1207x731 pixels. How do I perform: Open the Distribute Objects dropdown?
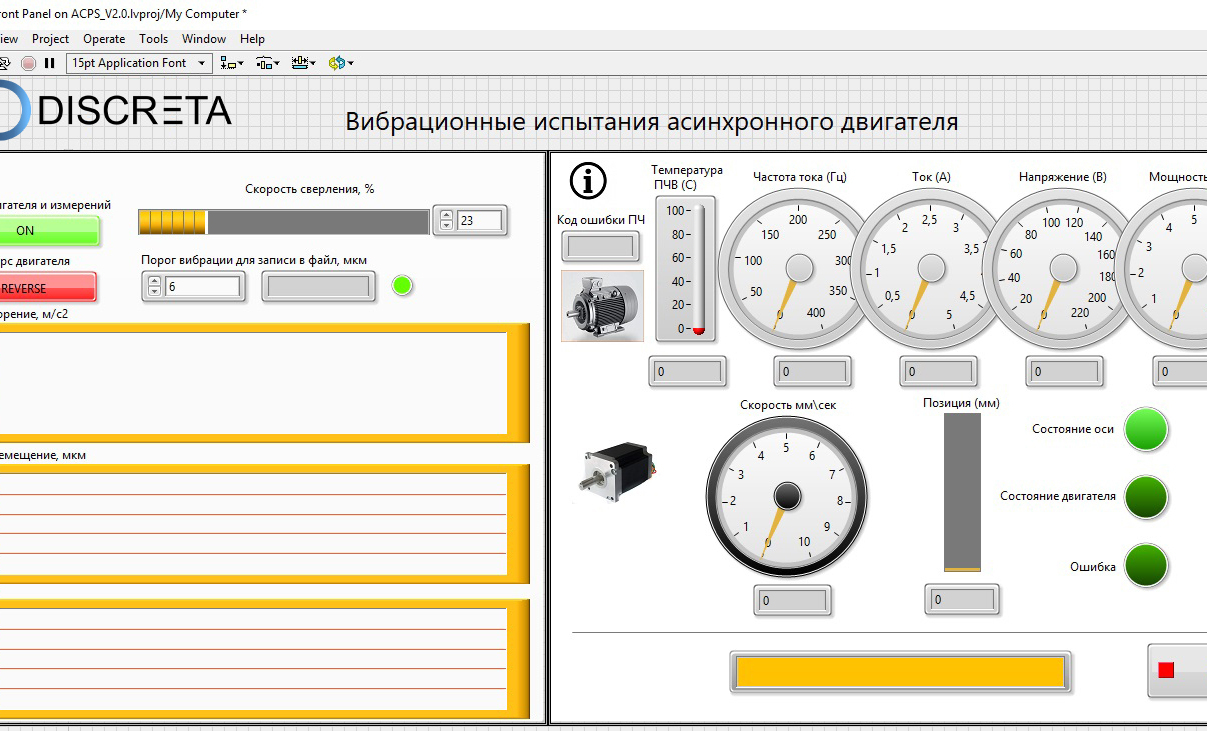pyautogui.click(x=267, y=63)
